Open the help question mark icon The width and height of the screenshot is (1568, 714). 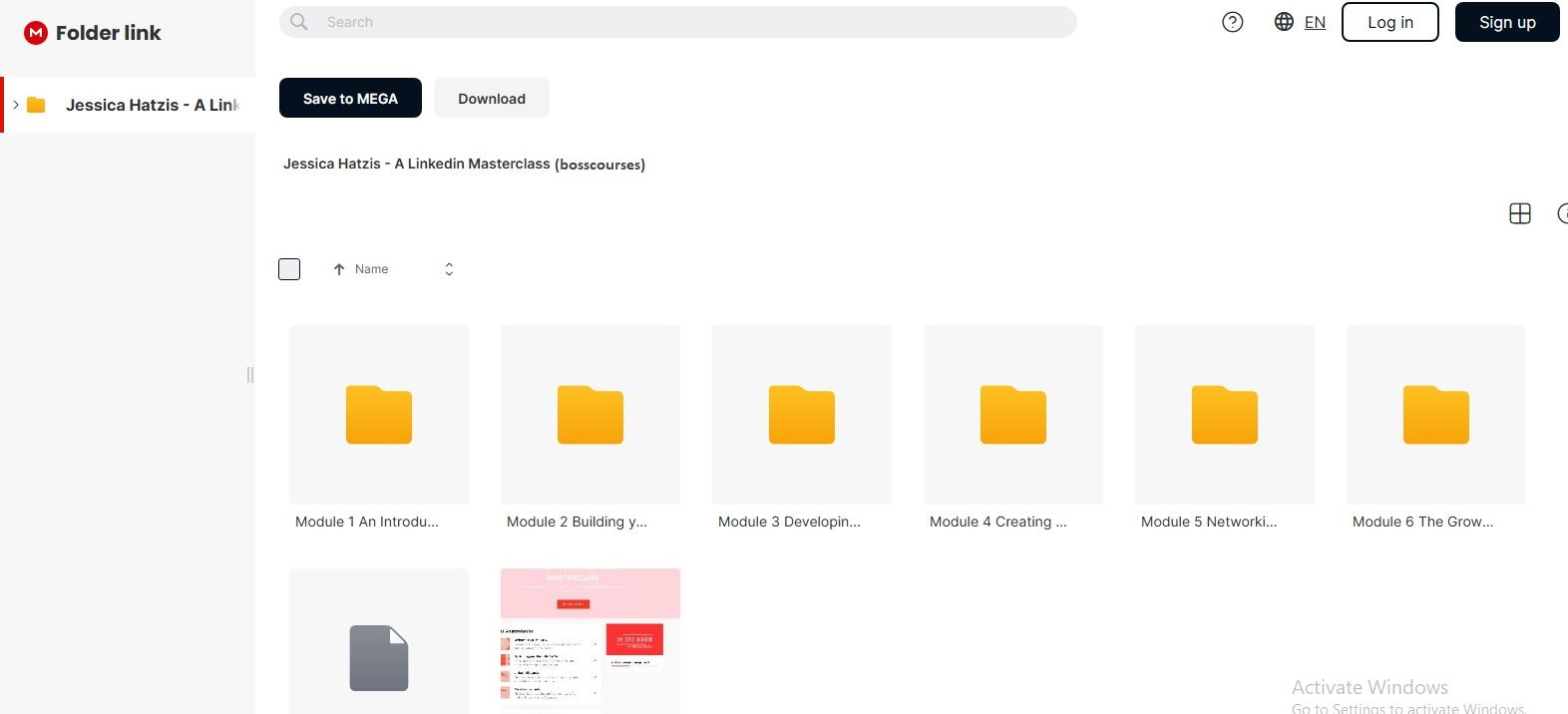1233,22
